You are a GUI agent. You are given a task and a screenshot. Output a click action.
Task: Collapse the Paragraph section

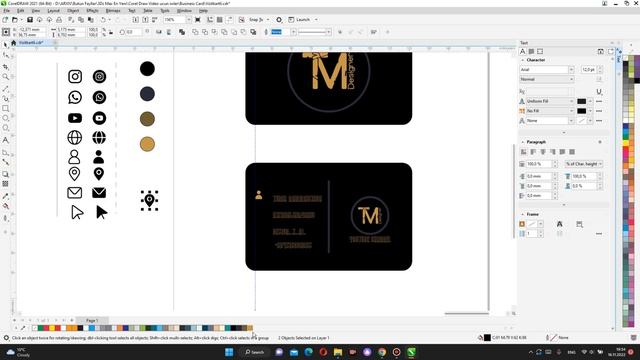[x=523, y=142]
